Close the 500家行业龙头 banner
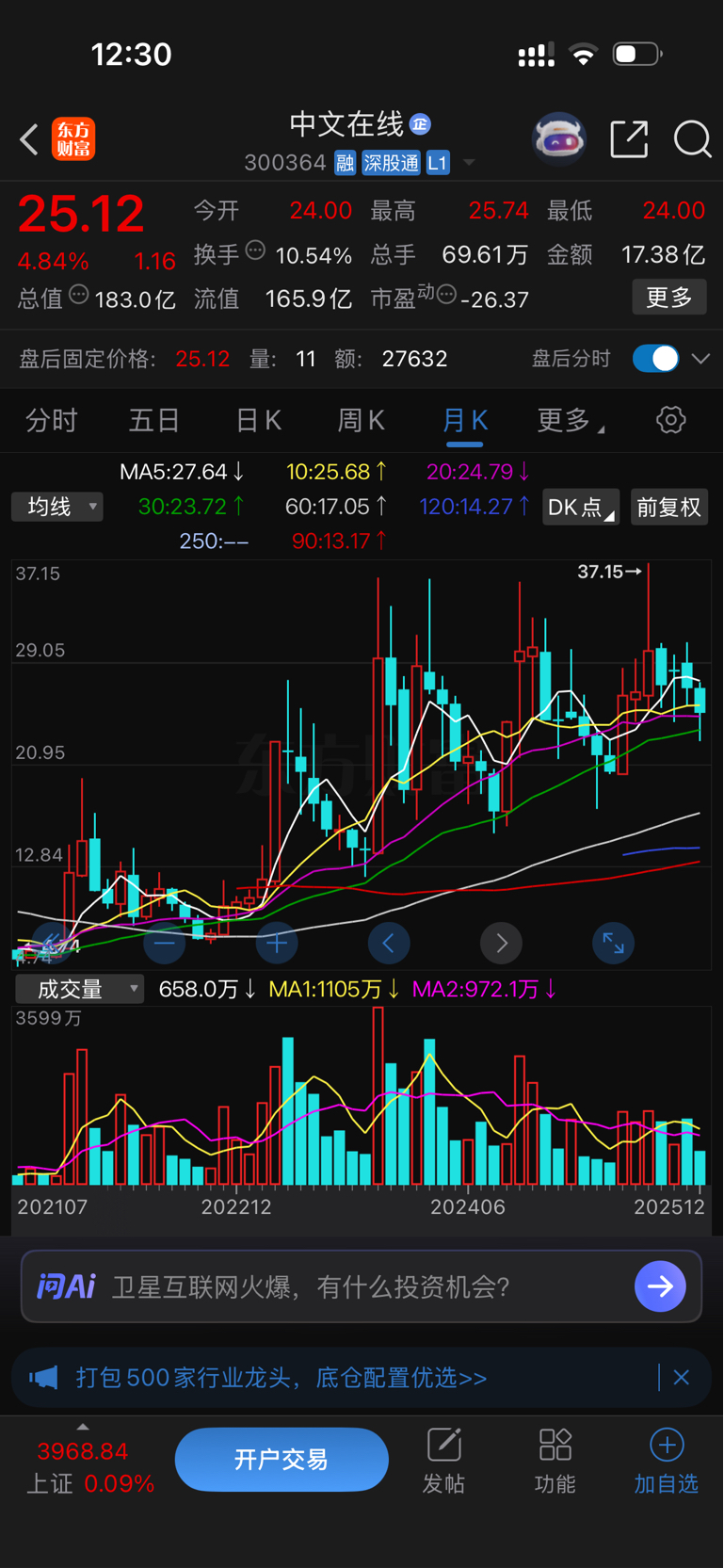 pos(682,1378)
